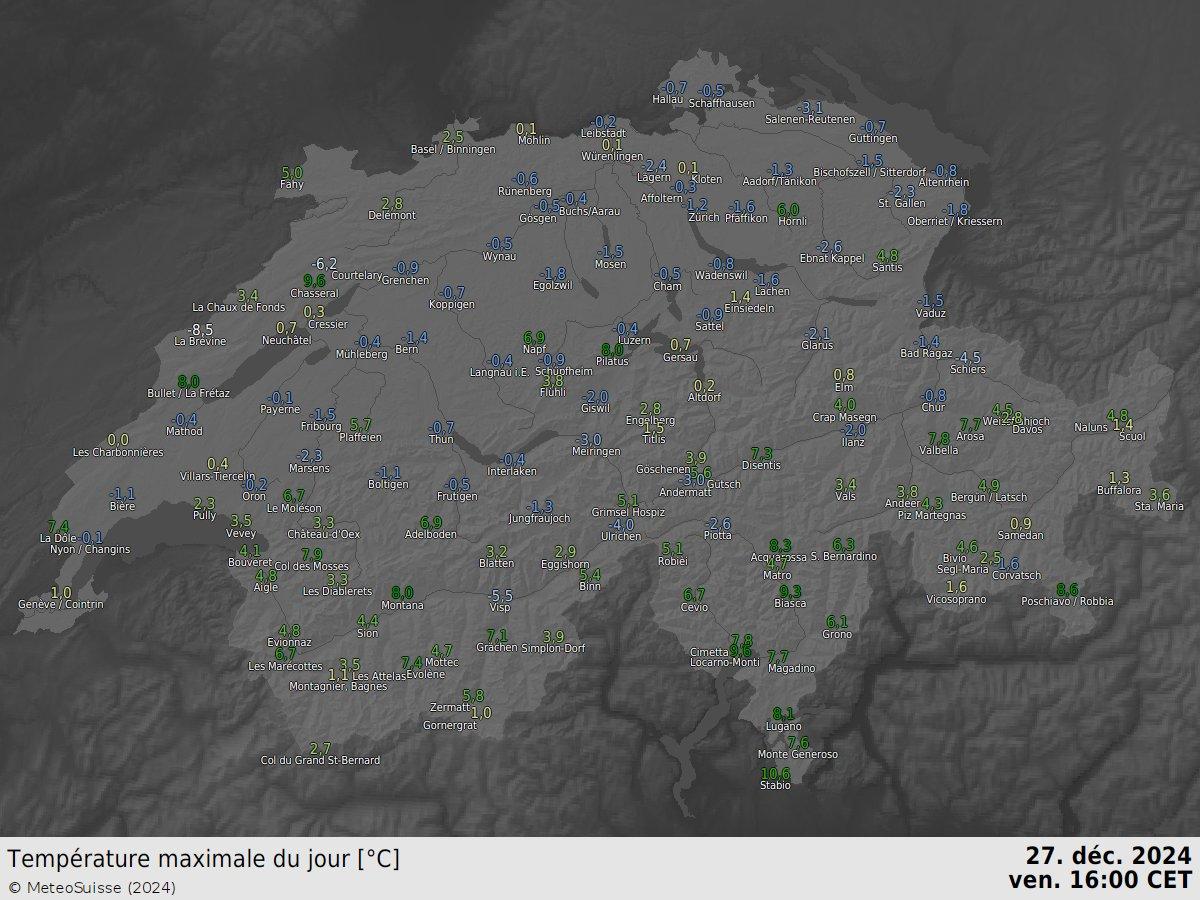
Task: Select the Monte Generoso station label
Action: (798, 754)
